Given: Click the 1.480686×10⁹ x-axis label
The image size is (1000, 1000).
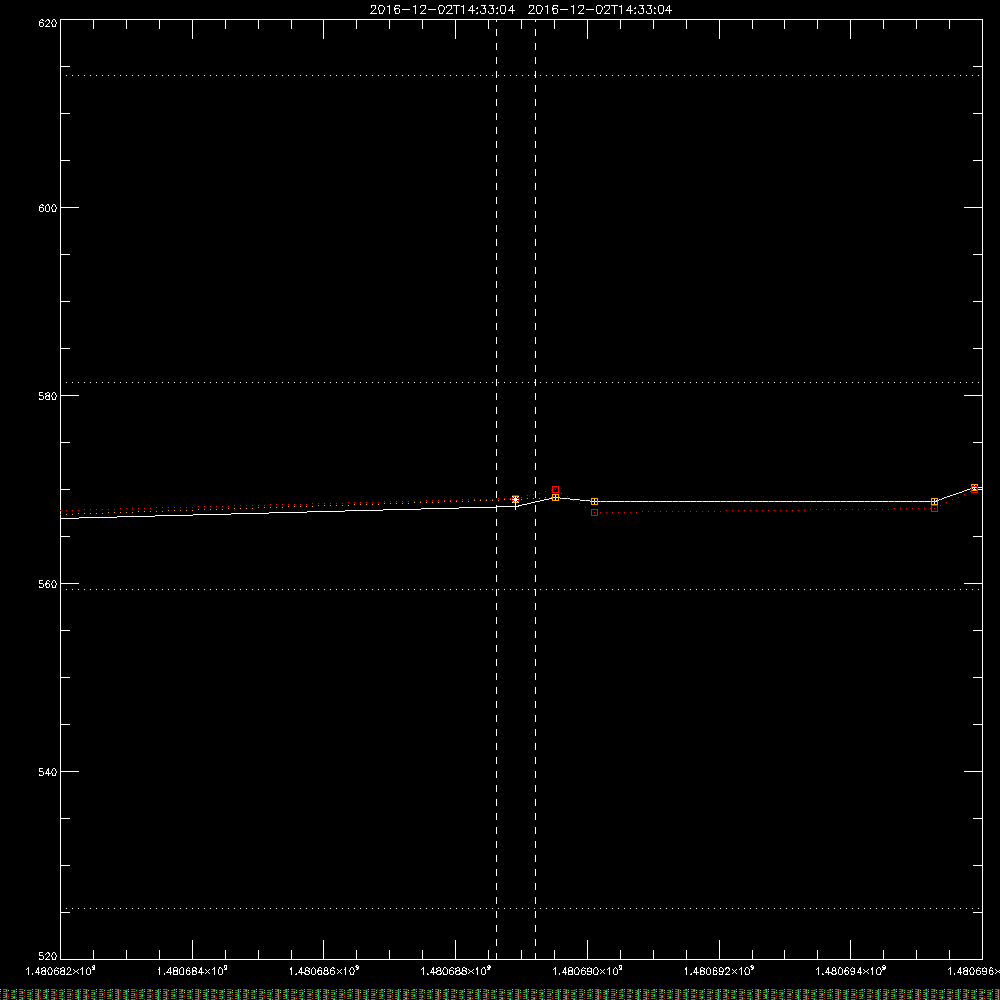Looking at the screenshot, I should (324, 971).
